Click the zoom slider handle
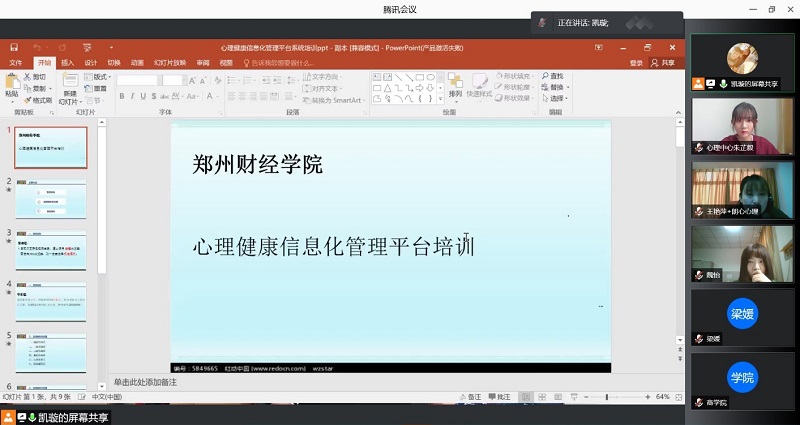 tap(607, 397)
